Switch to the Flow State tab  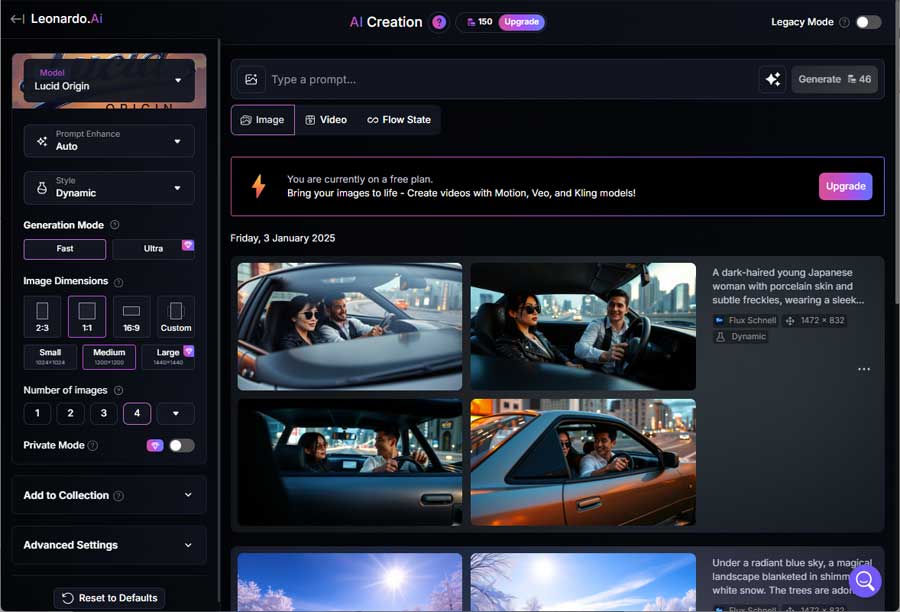tap(399, 120)
